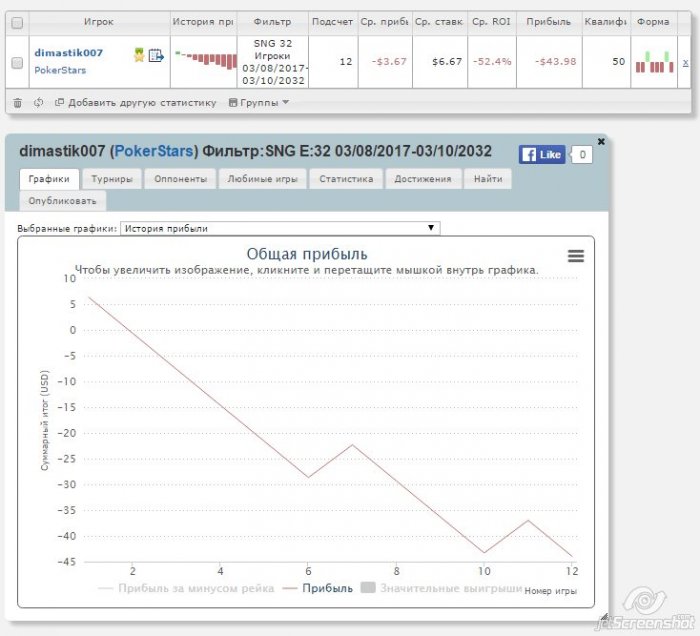Close the dimastik007 panel with X
Viewport: 700px width, 636px height.
coord(601,141)
